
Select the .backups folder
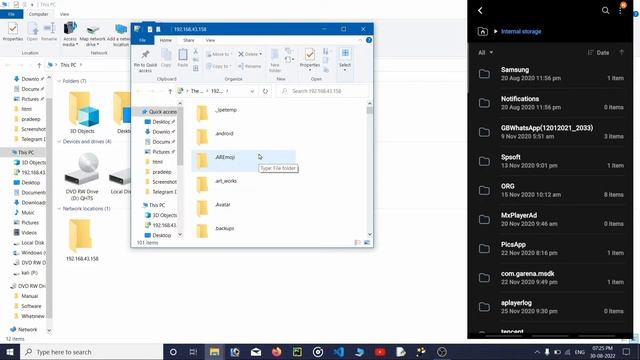[243, 231]
